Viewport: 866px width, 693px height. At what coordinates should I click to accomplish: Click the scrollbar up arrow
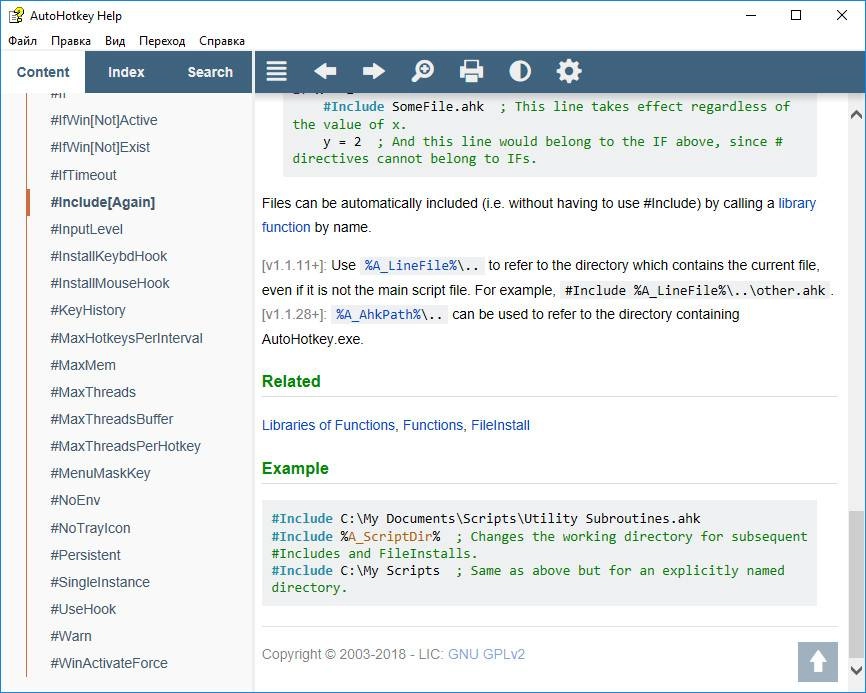[x=856, y=114]
